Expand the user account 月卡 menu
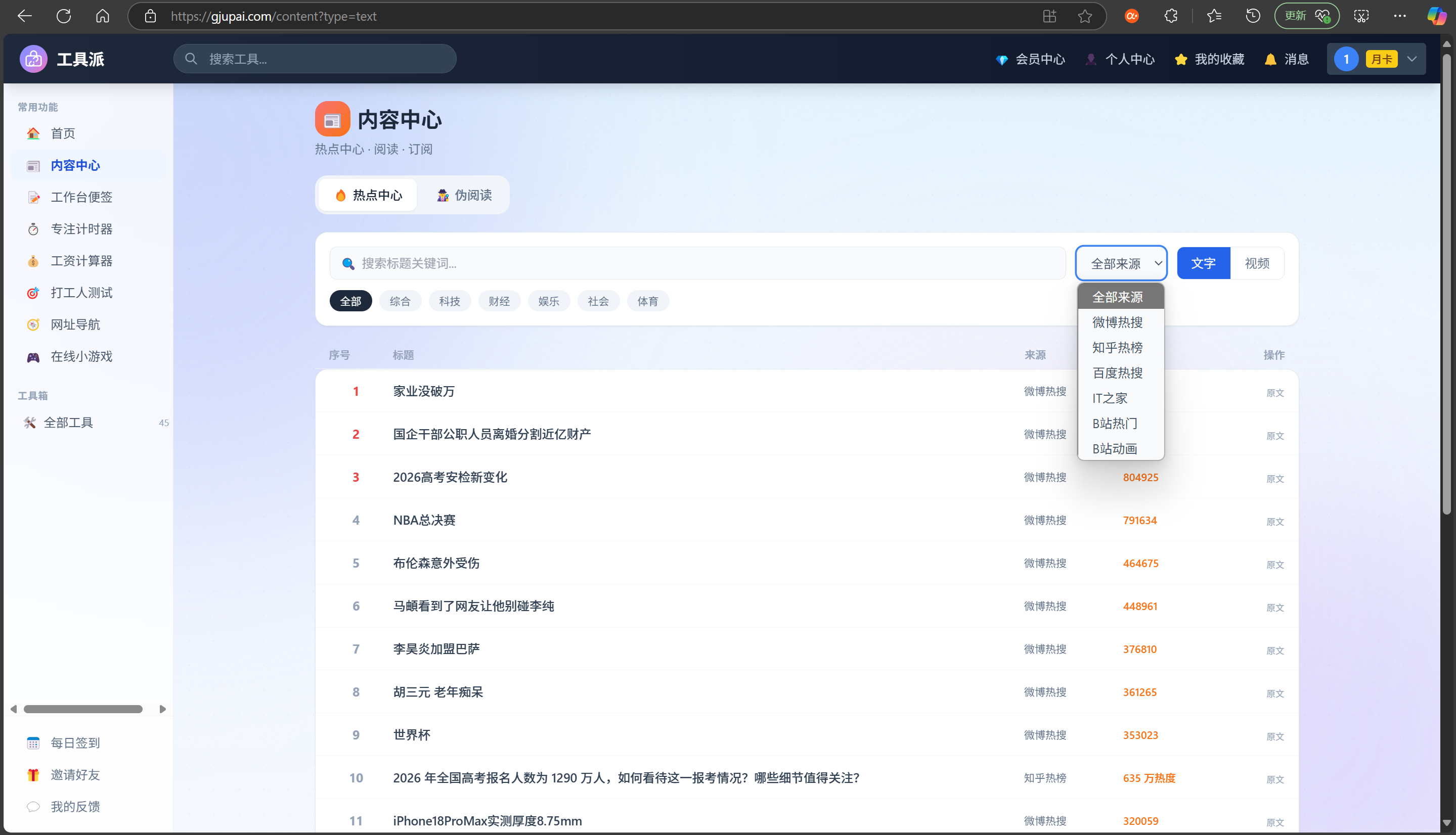This screenshot has height=835, width=1456. (1376, 59)
